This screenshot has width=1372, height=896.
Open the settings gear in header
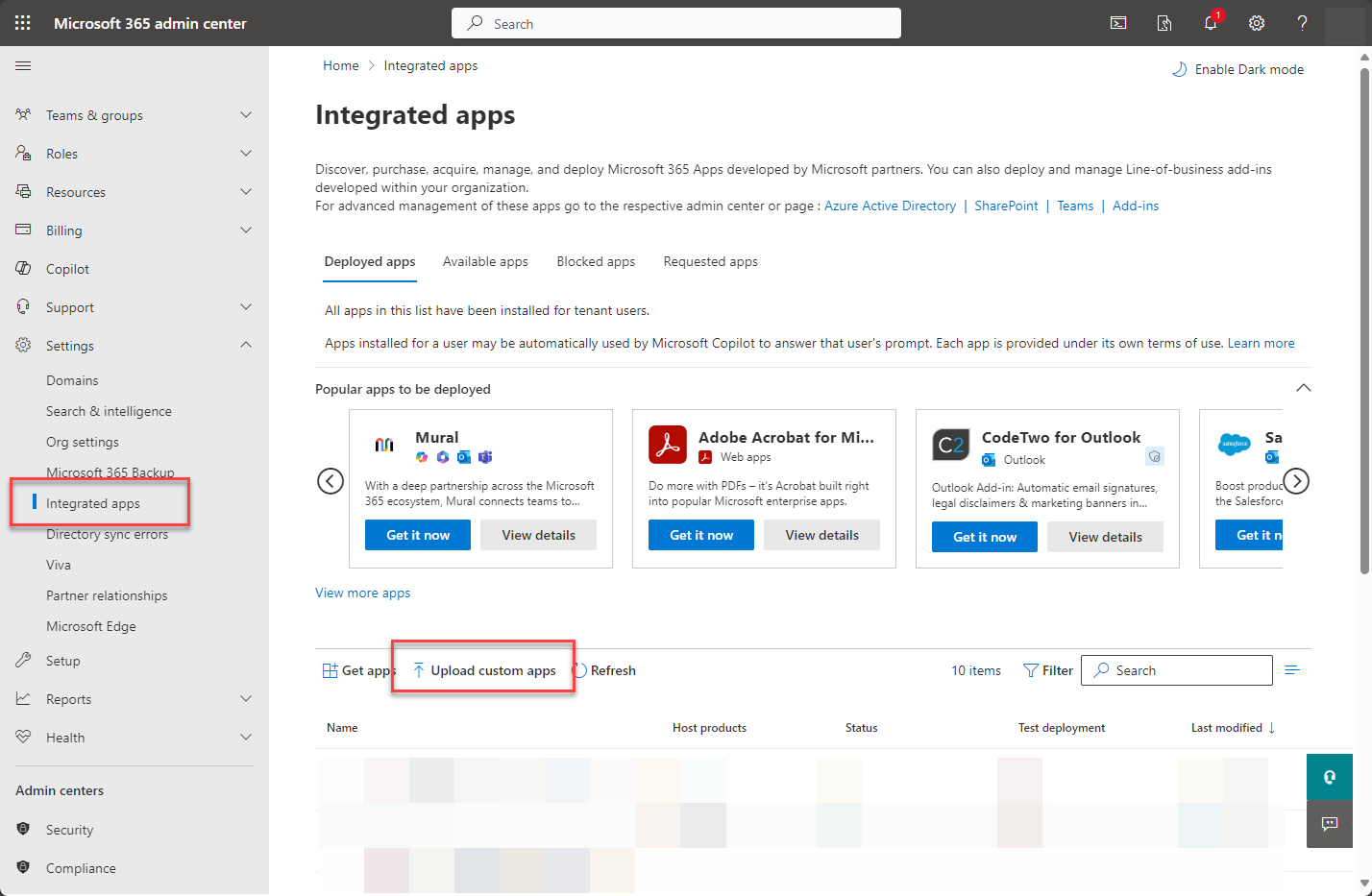point(1257,23)
